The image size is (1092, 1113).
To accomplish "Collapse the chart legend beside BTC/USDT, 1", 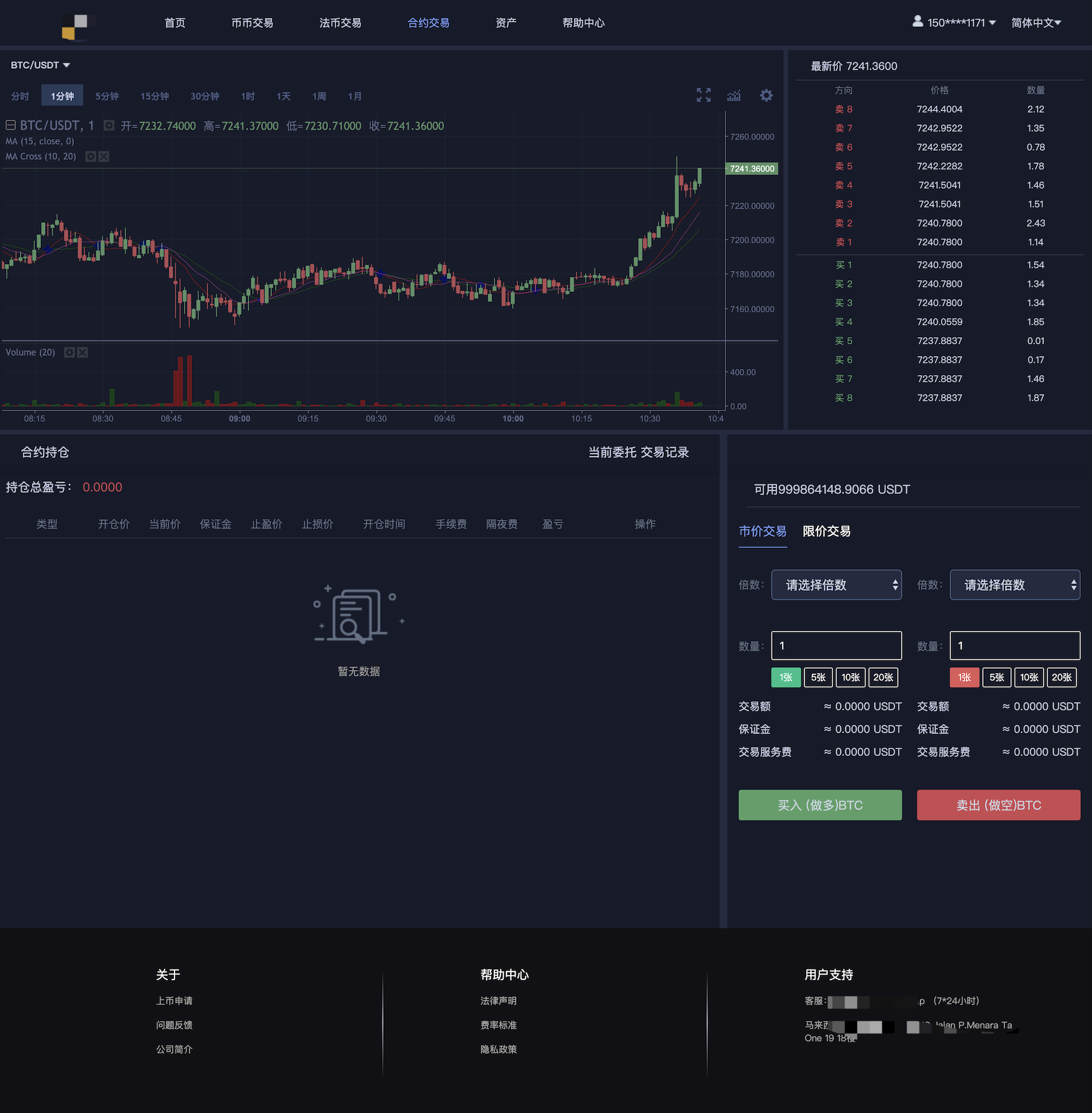I will (11, 125).
